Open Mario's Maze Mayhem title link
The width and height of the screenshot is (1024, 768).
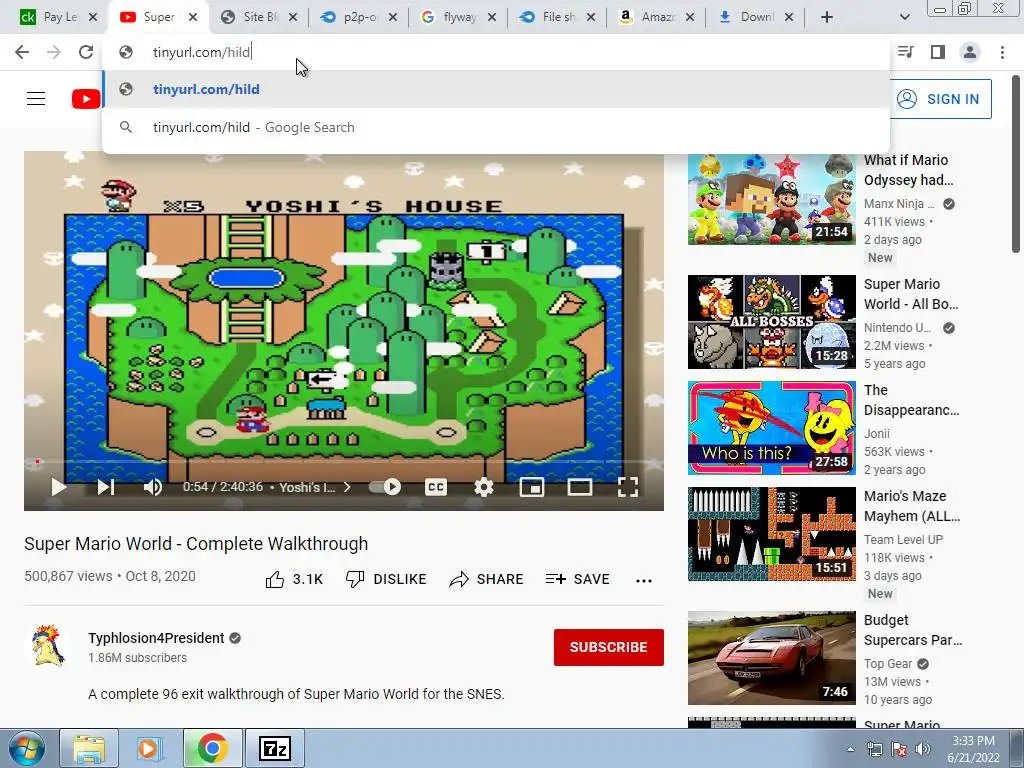912,506
